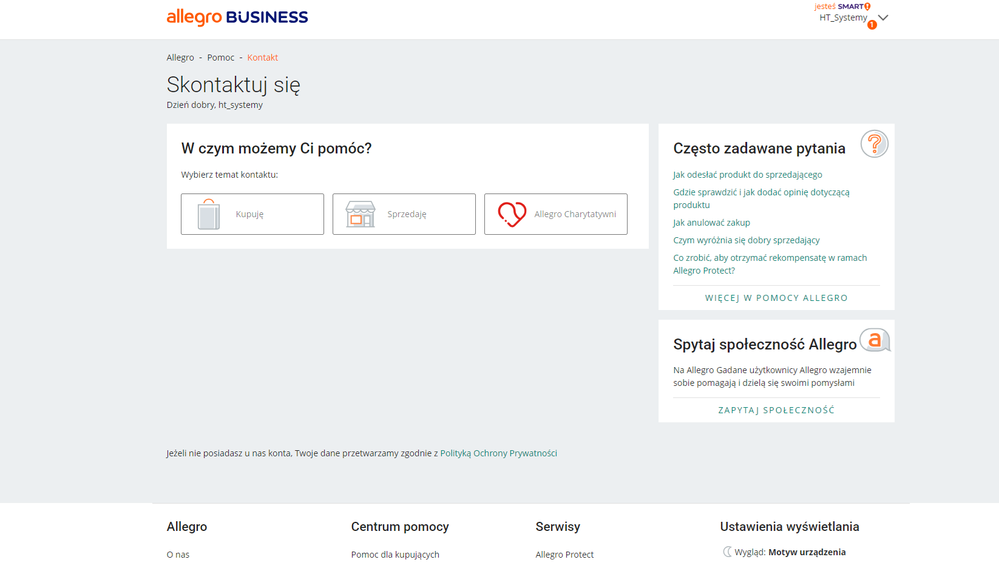Select the Kupuję shopping bag icon
Screen dimensions: 999x563
point(208,214)
